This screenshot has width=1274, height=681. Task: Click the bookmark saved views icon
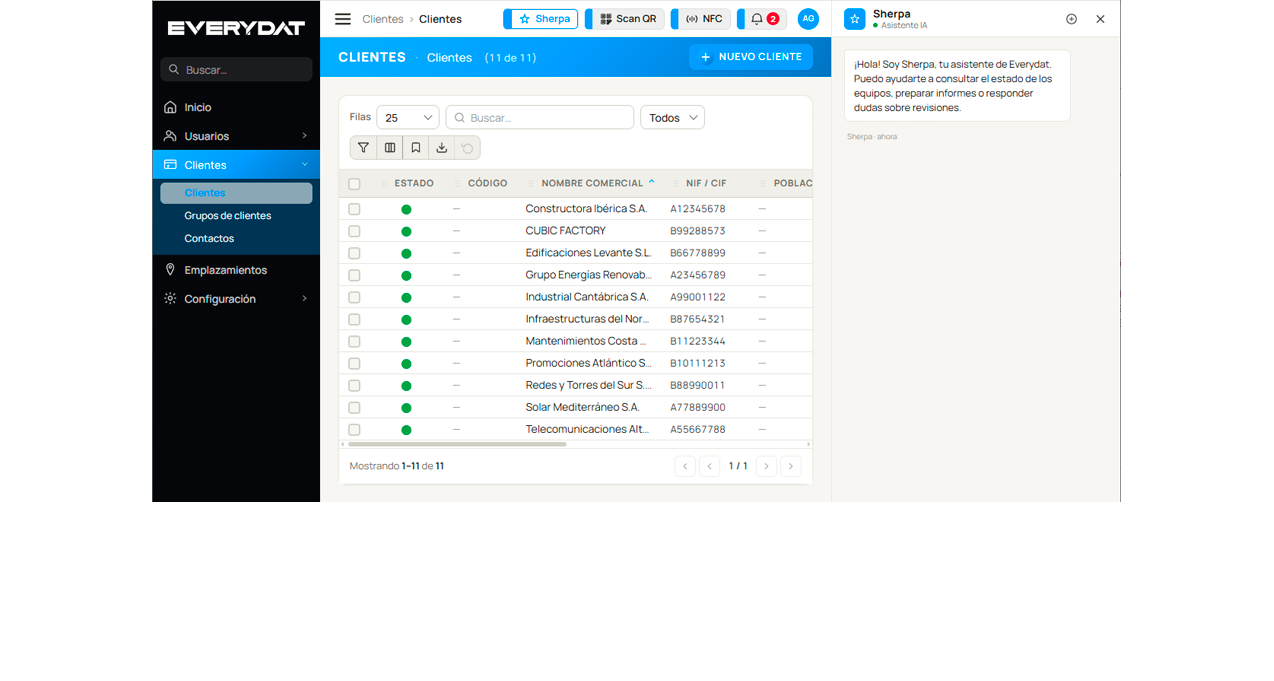point(416,148)
